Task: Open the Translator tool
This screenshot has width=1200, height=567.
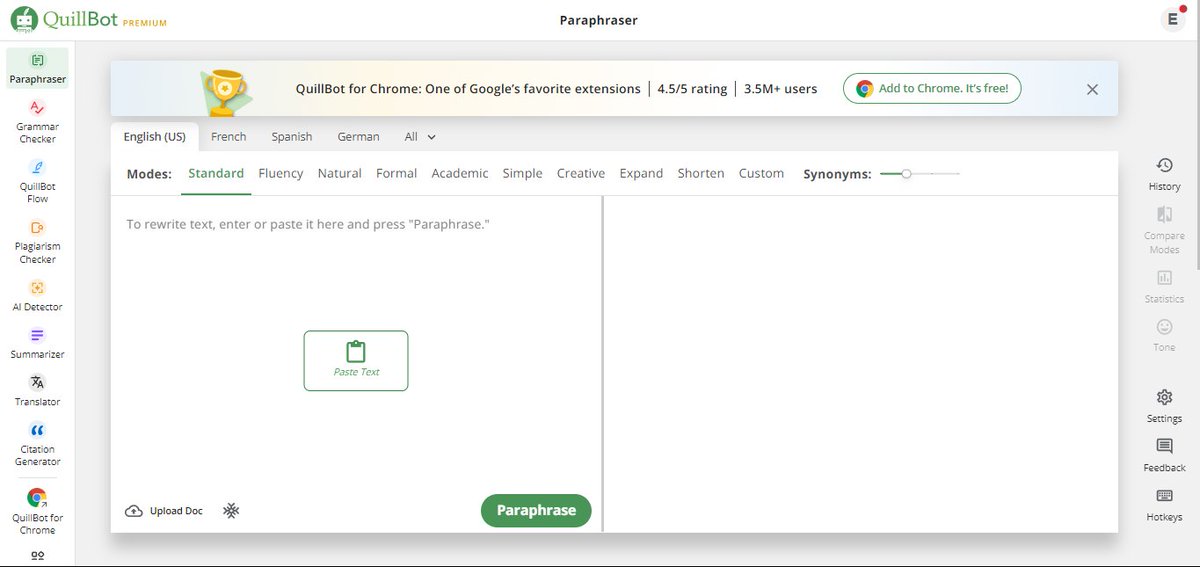Action: 37,390
